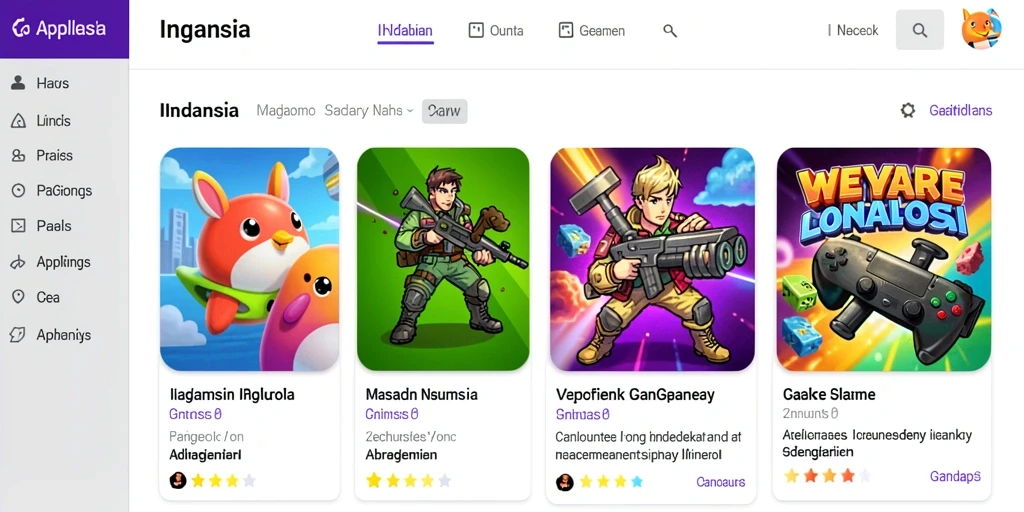Viewport: 1024px width, 512px height.
Task: Click the Oarw filter button
Action: coord(445,111)
